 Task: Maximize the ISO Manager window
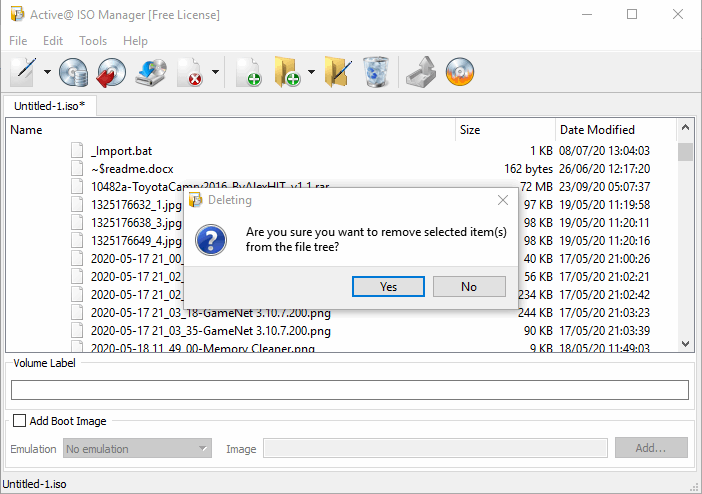tap(632, 14)
